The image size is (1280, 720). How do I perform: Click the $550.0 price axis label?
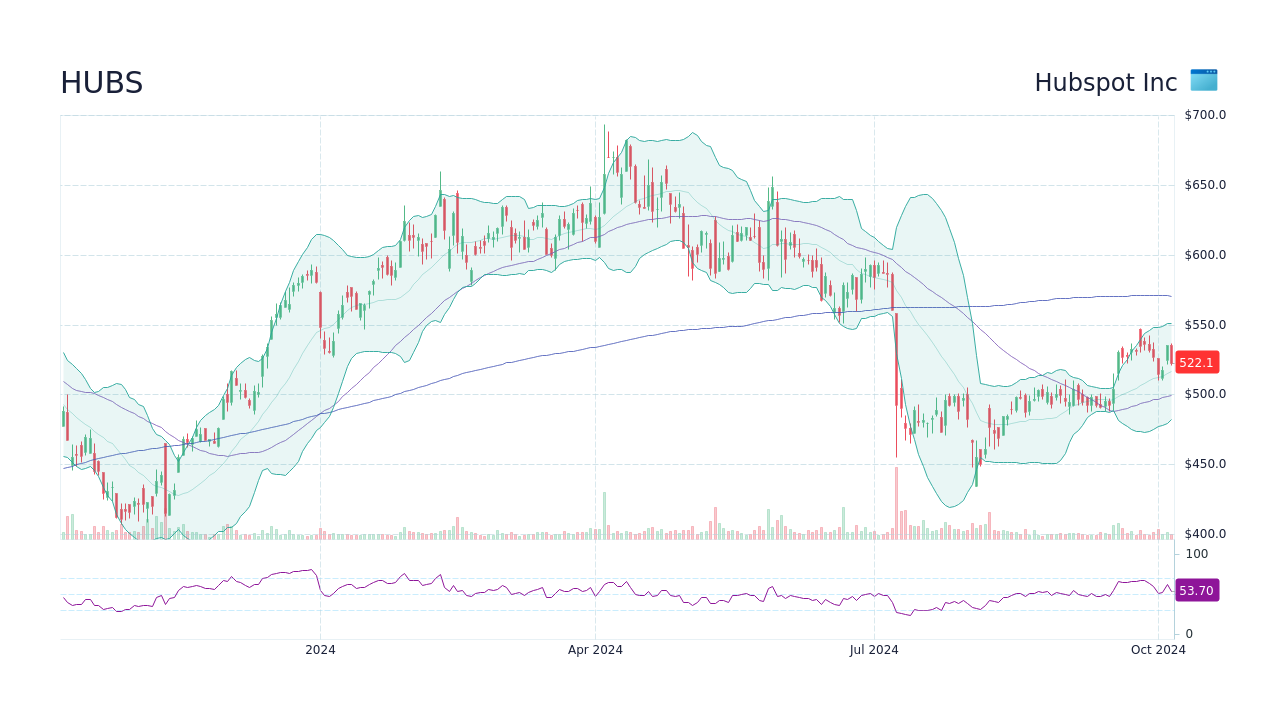1205,325
